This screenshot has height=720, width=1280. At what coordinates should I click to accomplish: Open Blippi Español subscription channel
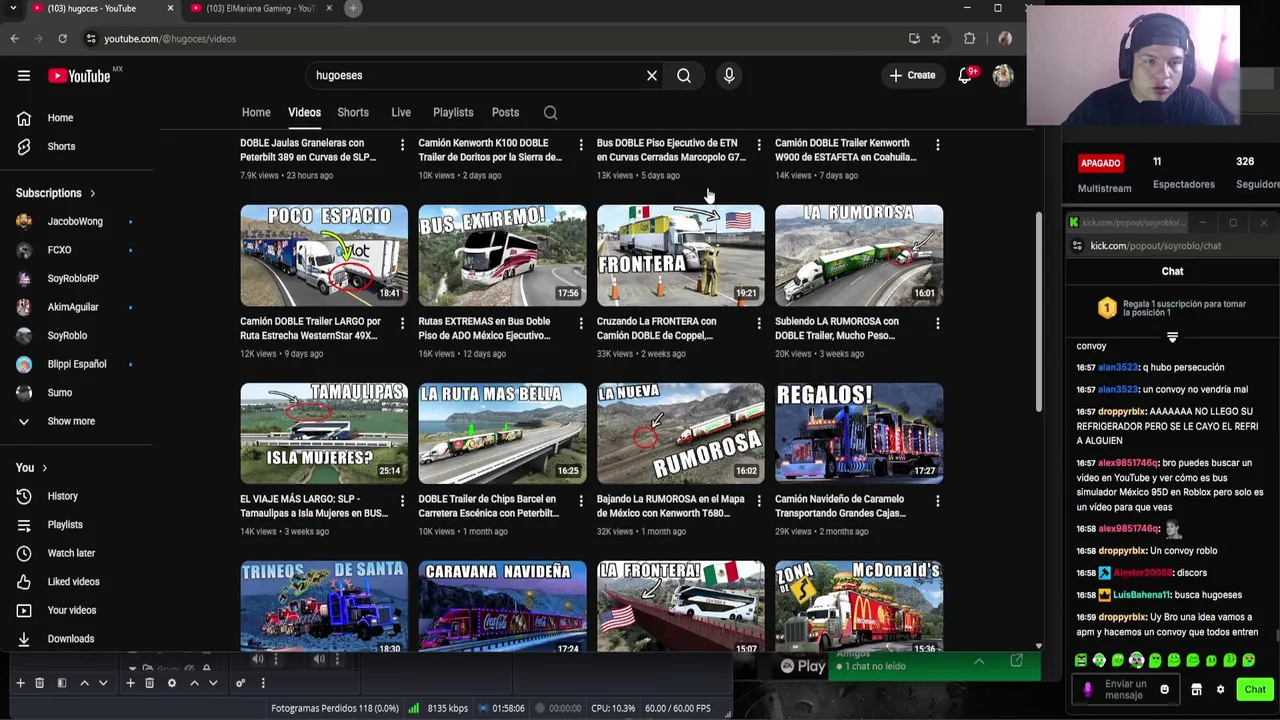pyautogui.click(x=76, y=364)
